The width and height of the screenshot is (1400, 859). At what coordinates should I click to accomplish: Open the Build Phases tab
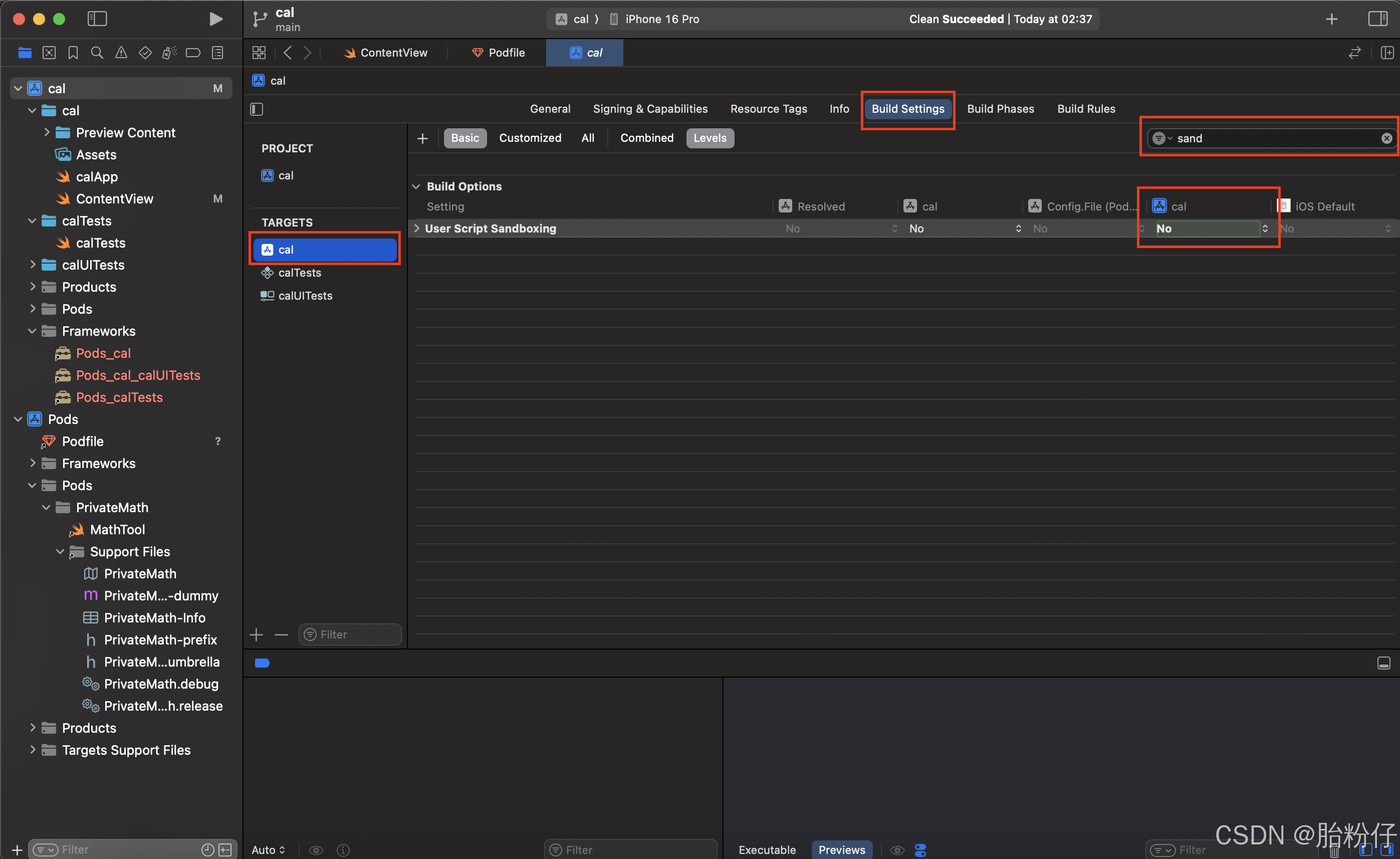coord(1000,109)
